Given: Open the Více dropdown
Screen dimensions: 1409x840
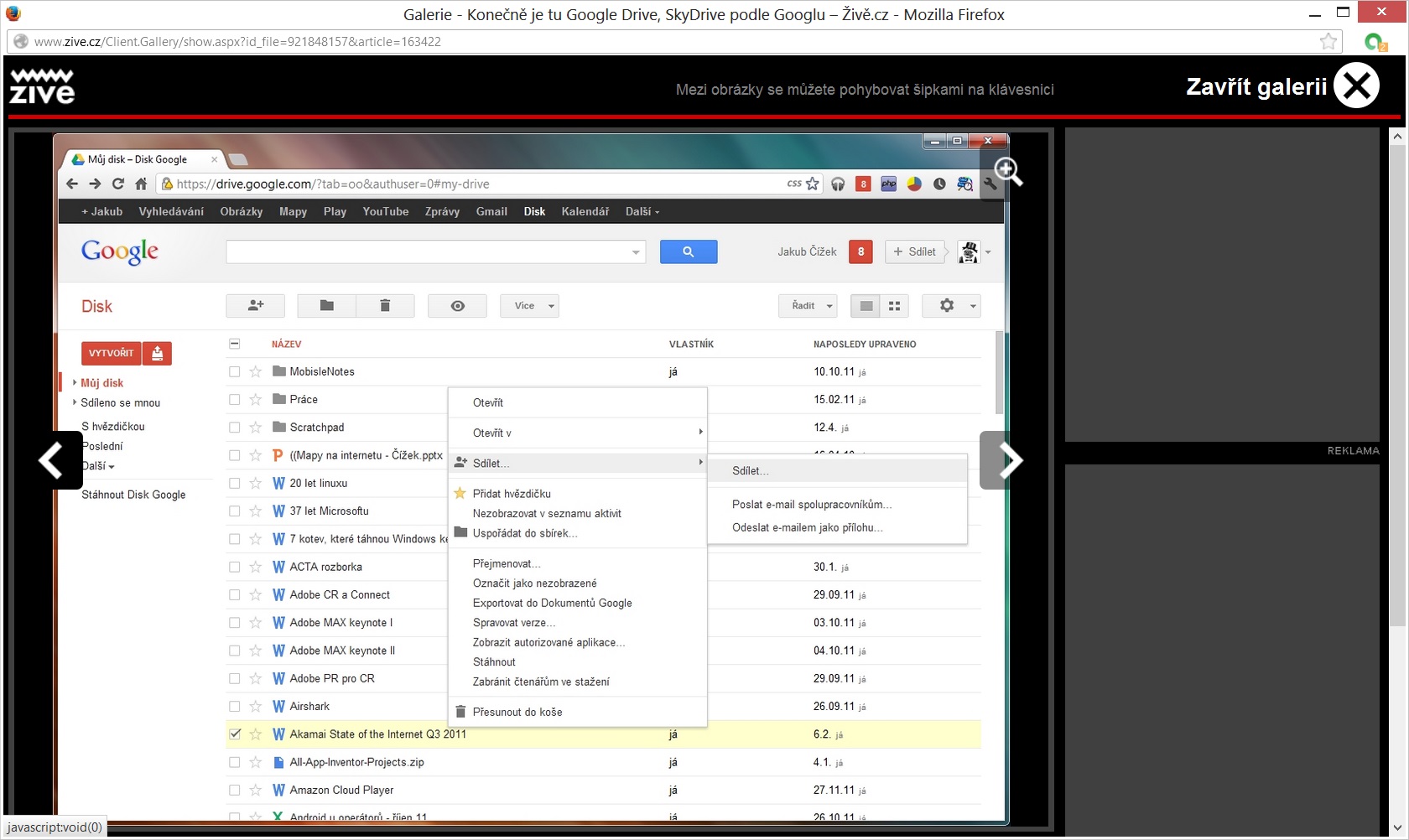Looking at the screenshot, I should coord(530,306).
